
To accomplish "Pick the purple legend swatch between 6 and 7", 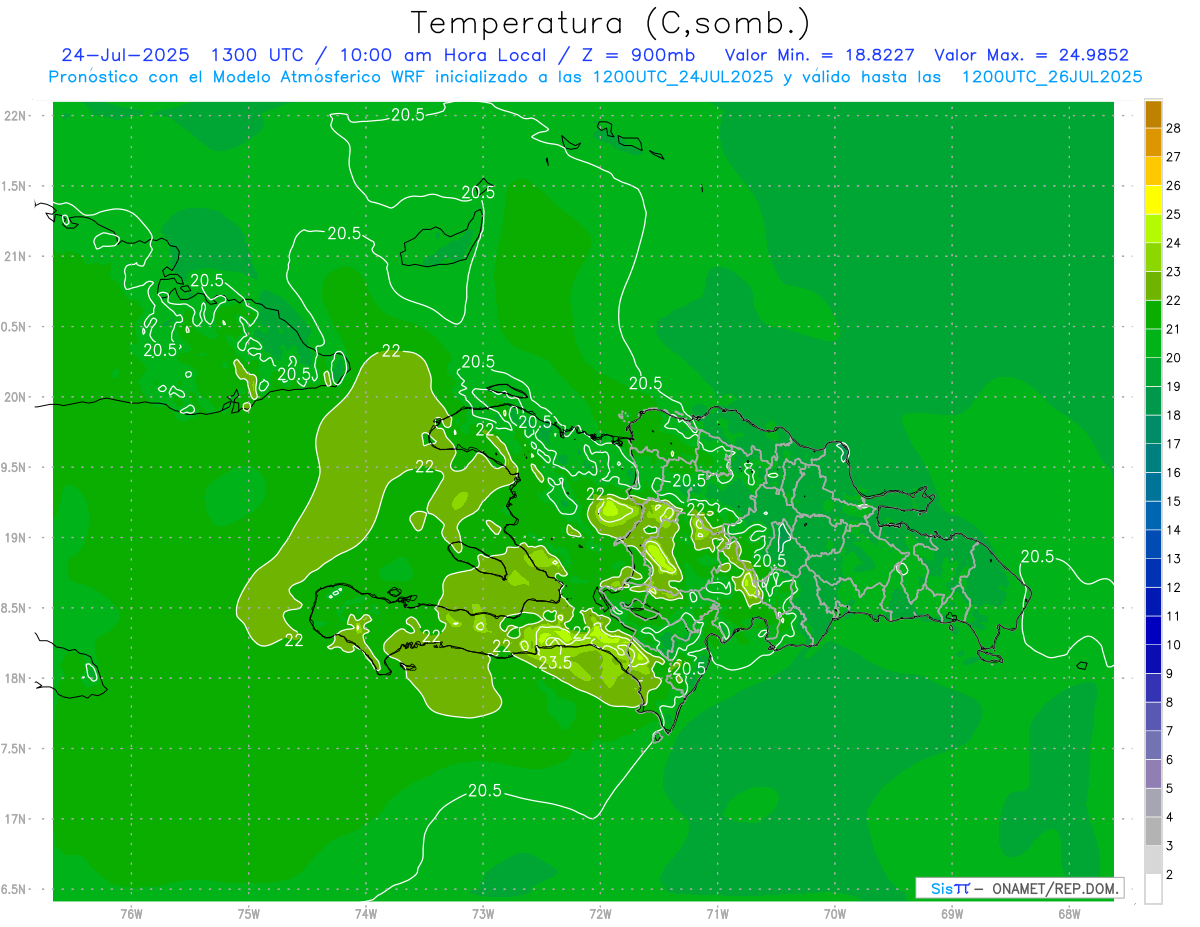I will tap(1153, 745).
